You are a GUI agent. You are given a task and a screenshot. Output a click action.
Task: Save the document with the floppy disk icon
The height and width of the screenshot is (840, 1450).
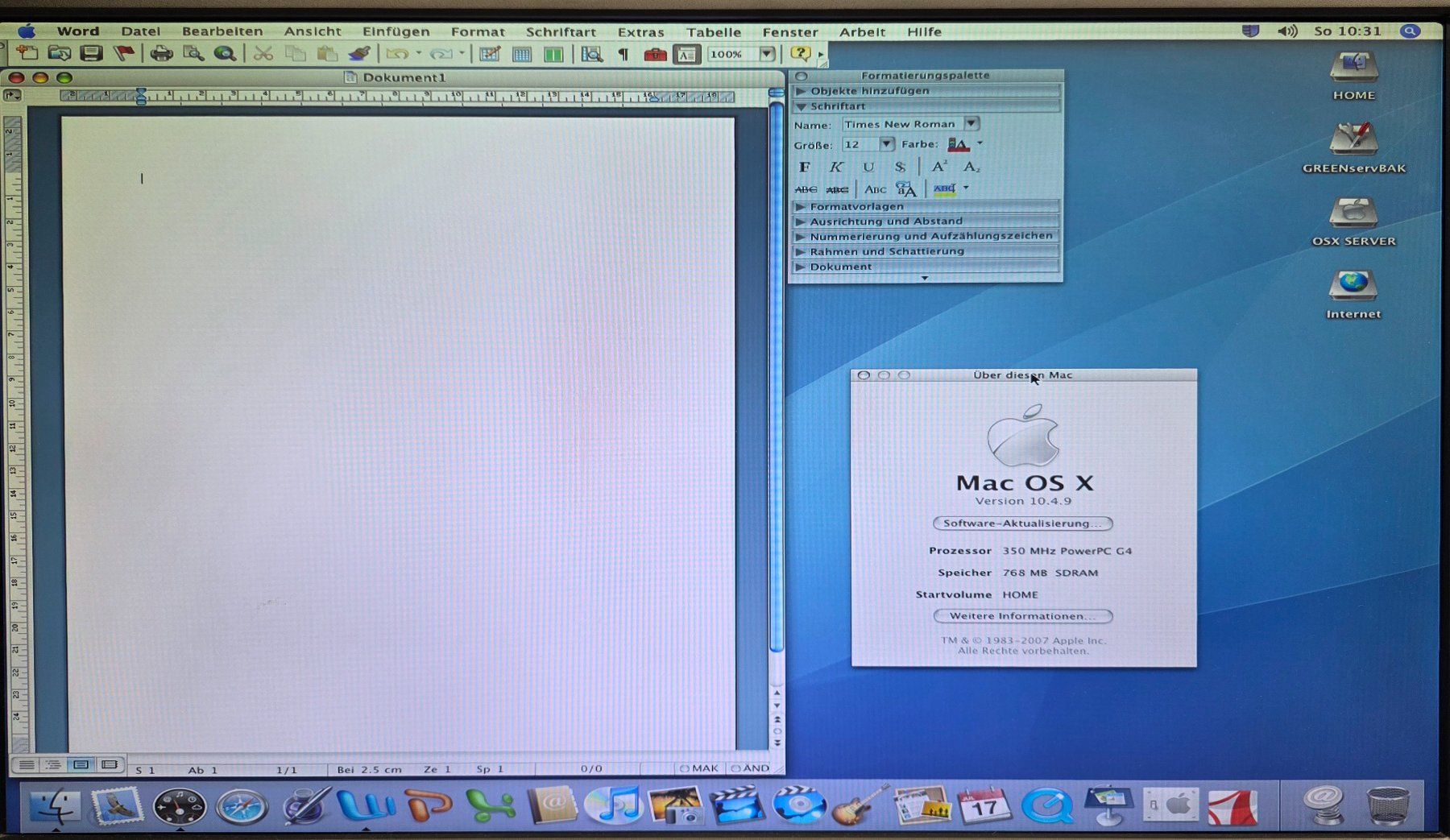click(x=91, y=54)
